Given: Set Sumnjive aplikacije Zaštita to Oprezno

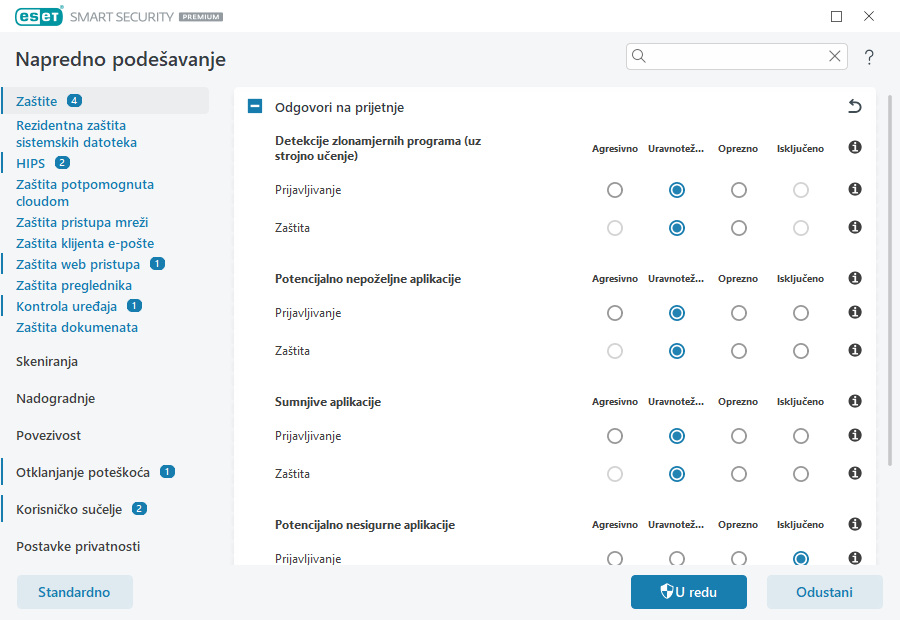Looking at the screenshot, I should point(738,474).
